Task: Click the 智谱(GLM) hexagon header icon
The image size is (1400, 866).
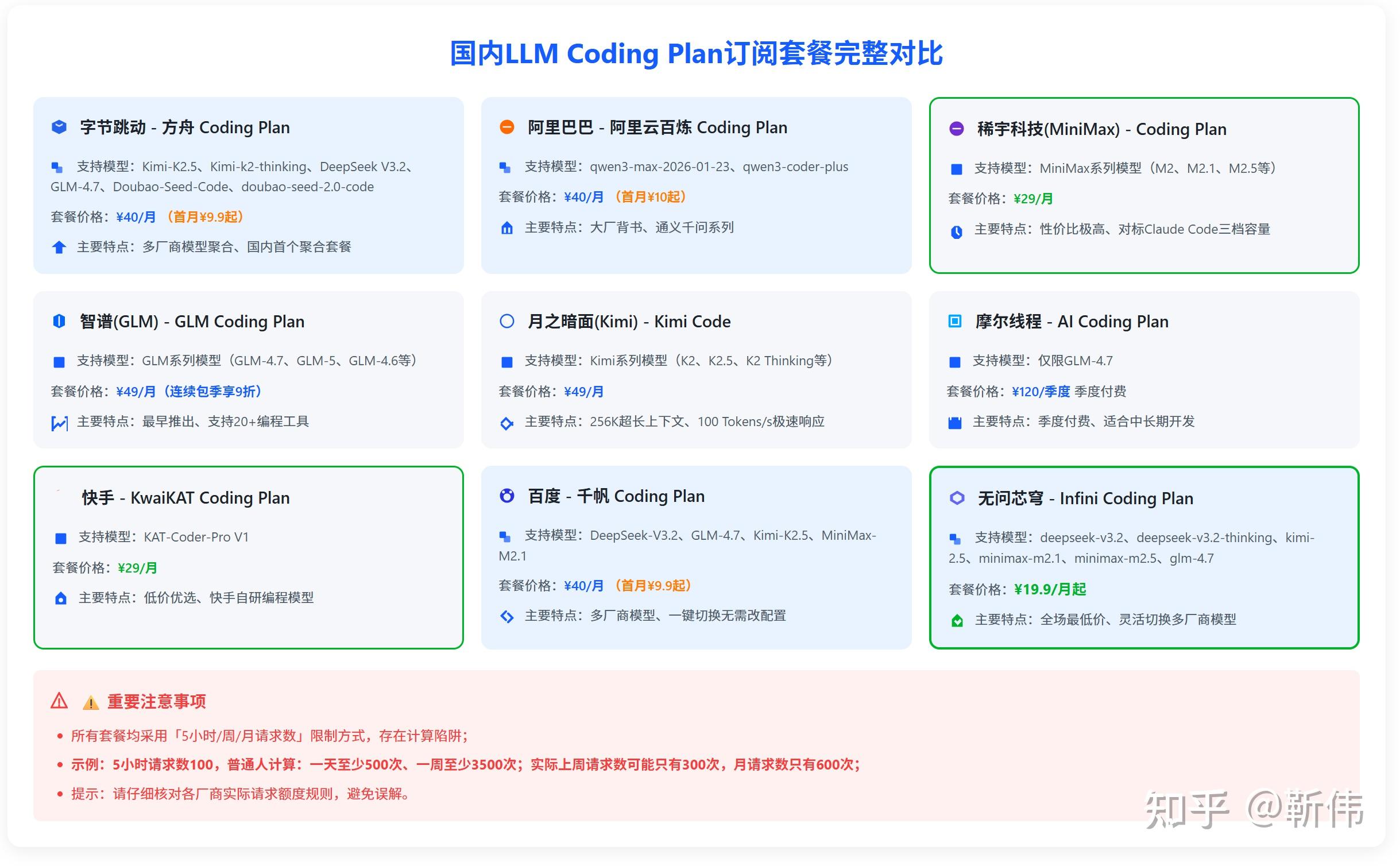Action: pyautogui.click(x=59, y=321)
